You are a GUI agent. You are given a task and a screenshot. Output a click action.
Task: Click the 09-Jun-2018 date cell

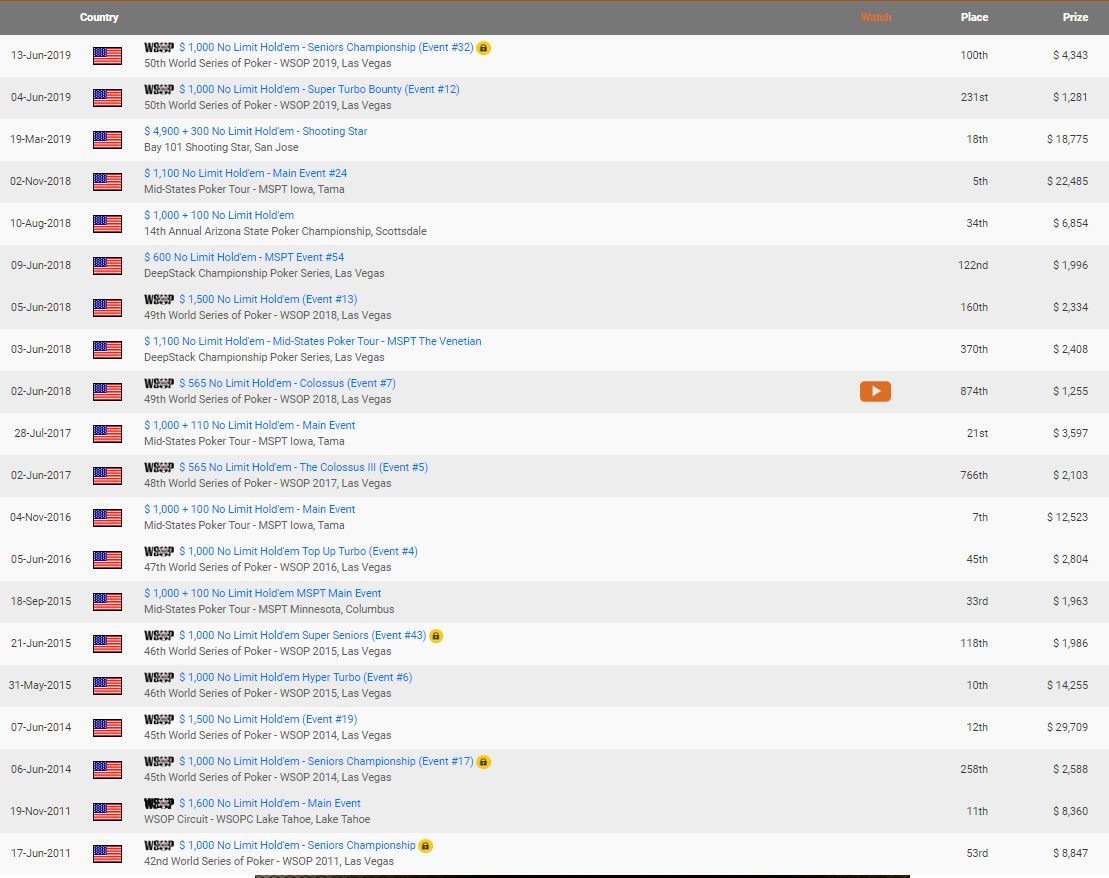41,265
